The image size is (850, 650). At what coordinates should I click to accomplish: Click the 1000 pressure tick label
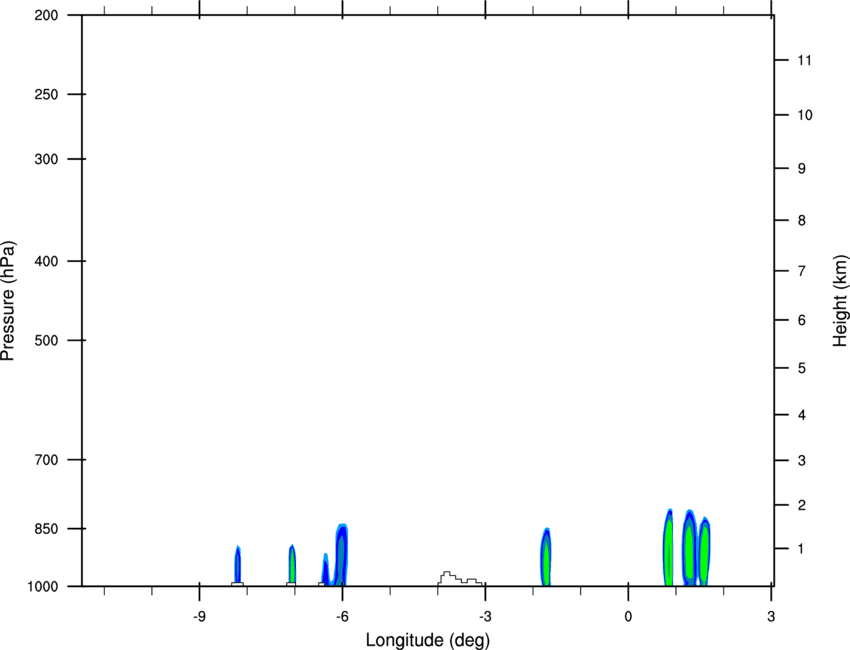pyautogui.click(x=42, y=587)
